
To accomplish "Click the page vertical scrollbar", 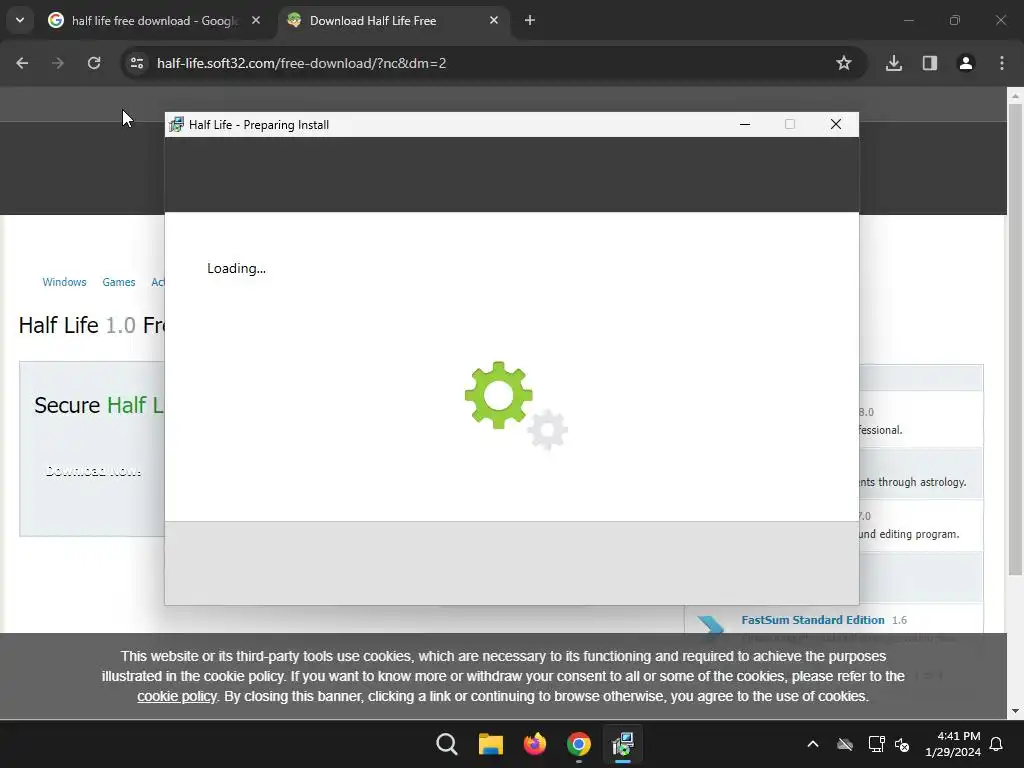I will [1015, 340].
